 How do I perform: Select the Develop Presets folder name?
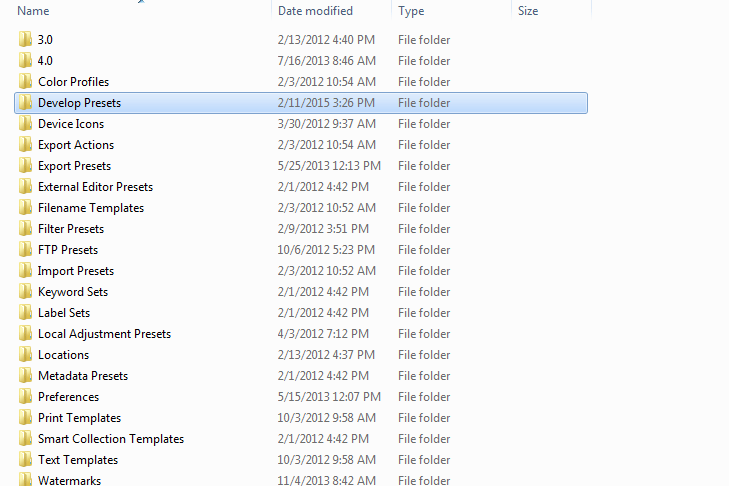click(80, 103)
